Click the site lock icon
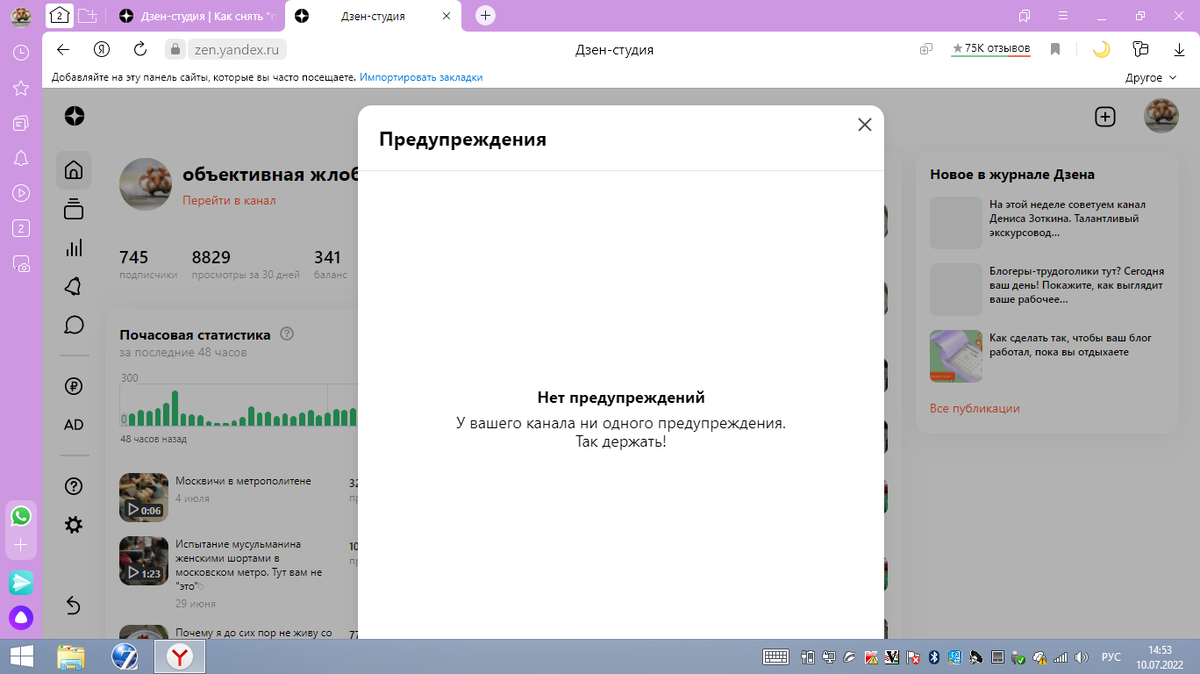This screenshot has width=1200, height=674. (x=174, y=49)
